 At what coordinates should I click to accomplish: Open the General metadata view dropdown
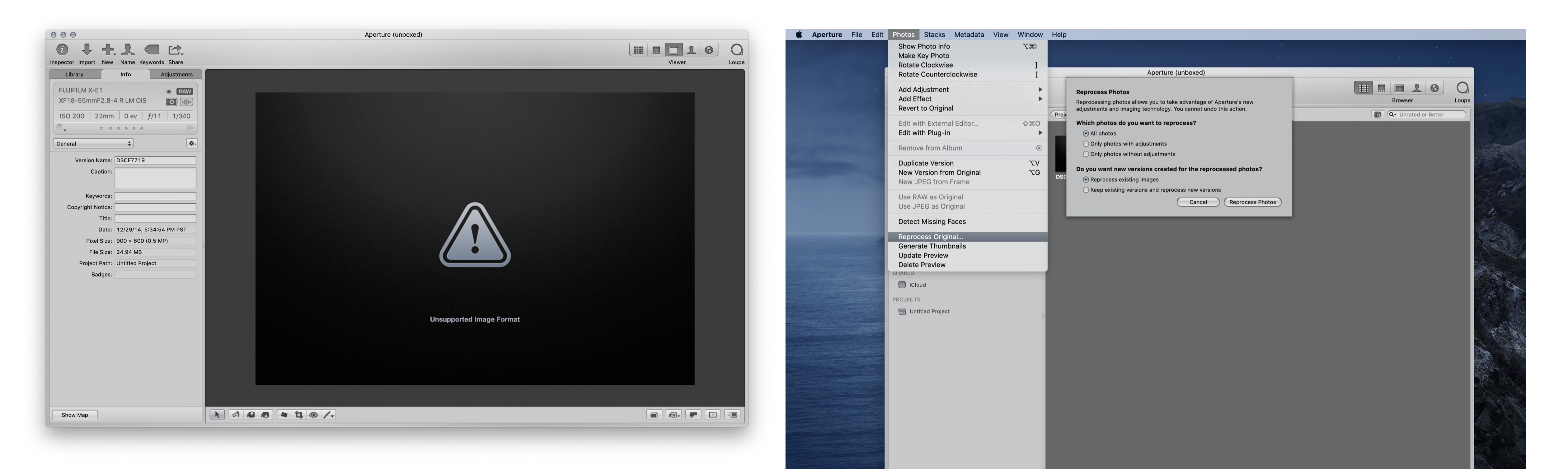(x=93, y=144)
